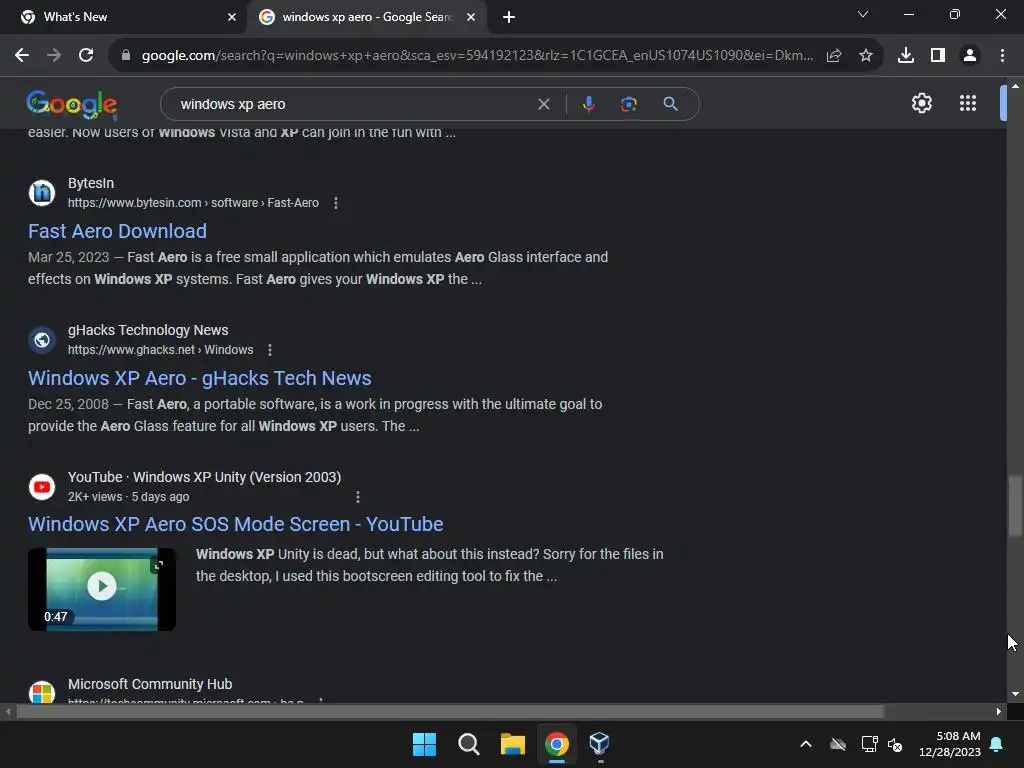Expand the video preview
The image size is (1024, 768).
[x=157, y=566]
